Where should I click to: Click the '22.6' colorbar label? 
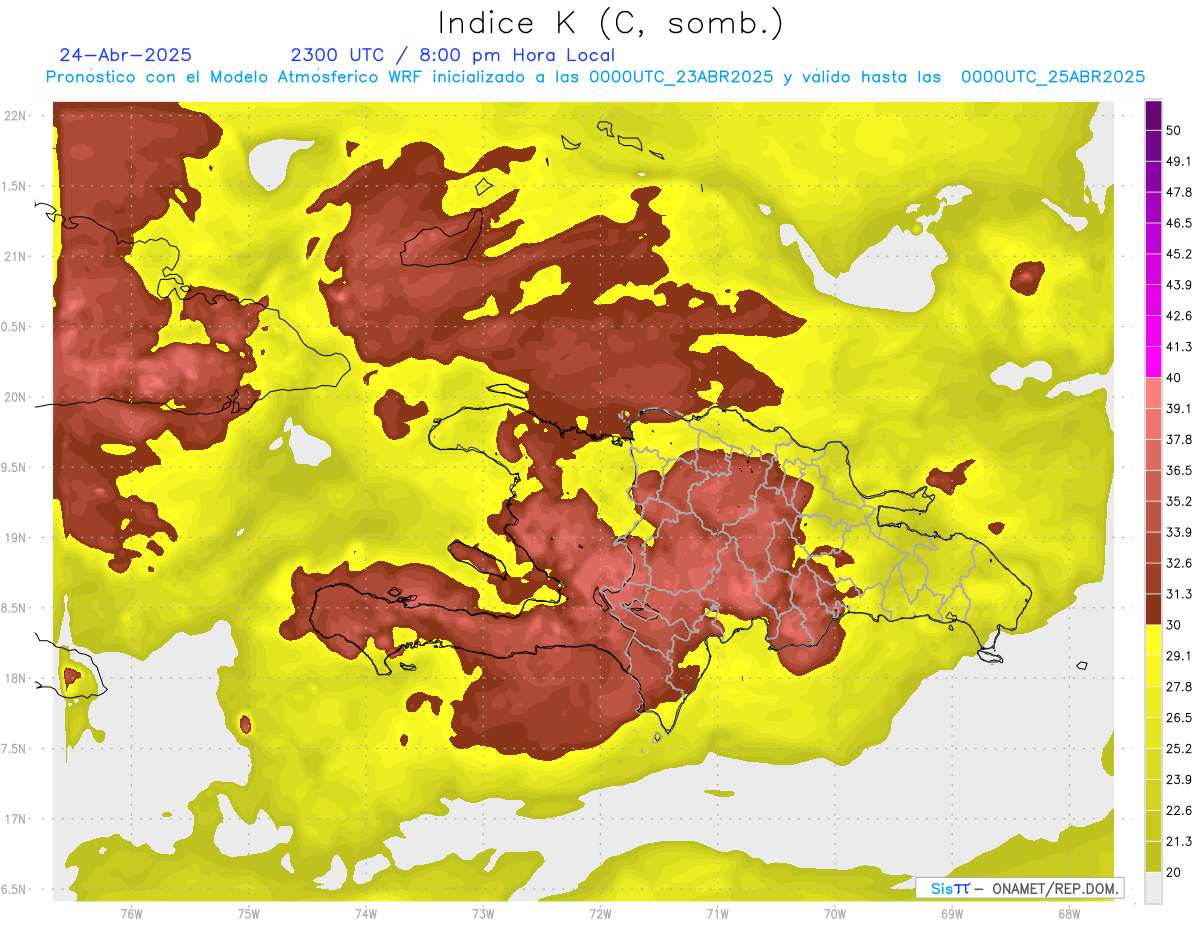[x=1179, y=811]
